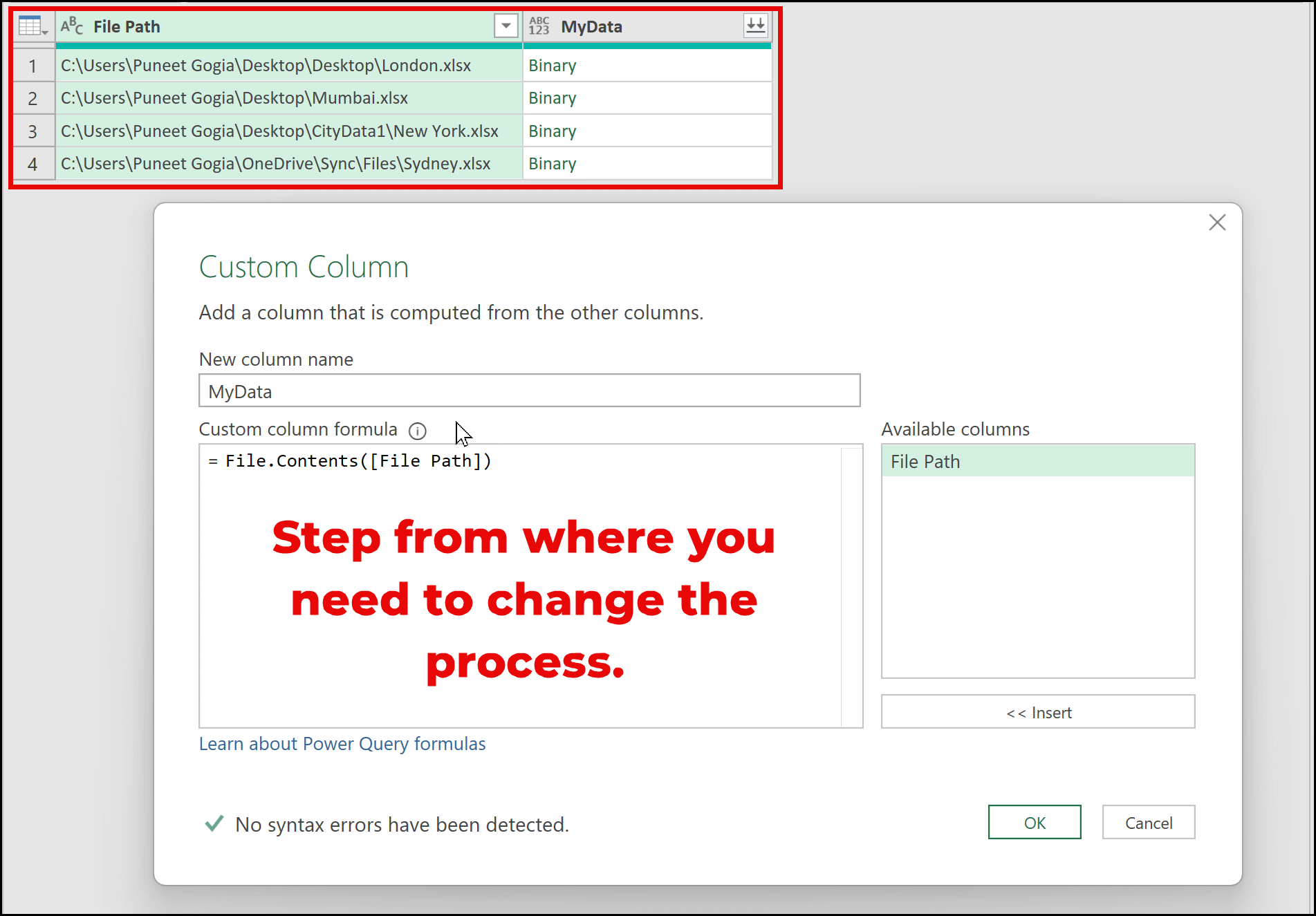Close the Custom Column dialog
1316x916 pixels.
click(x=1216, y=223)
